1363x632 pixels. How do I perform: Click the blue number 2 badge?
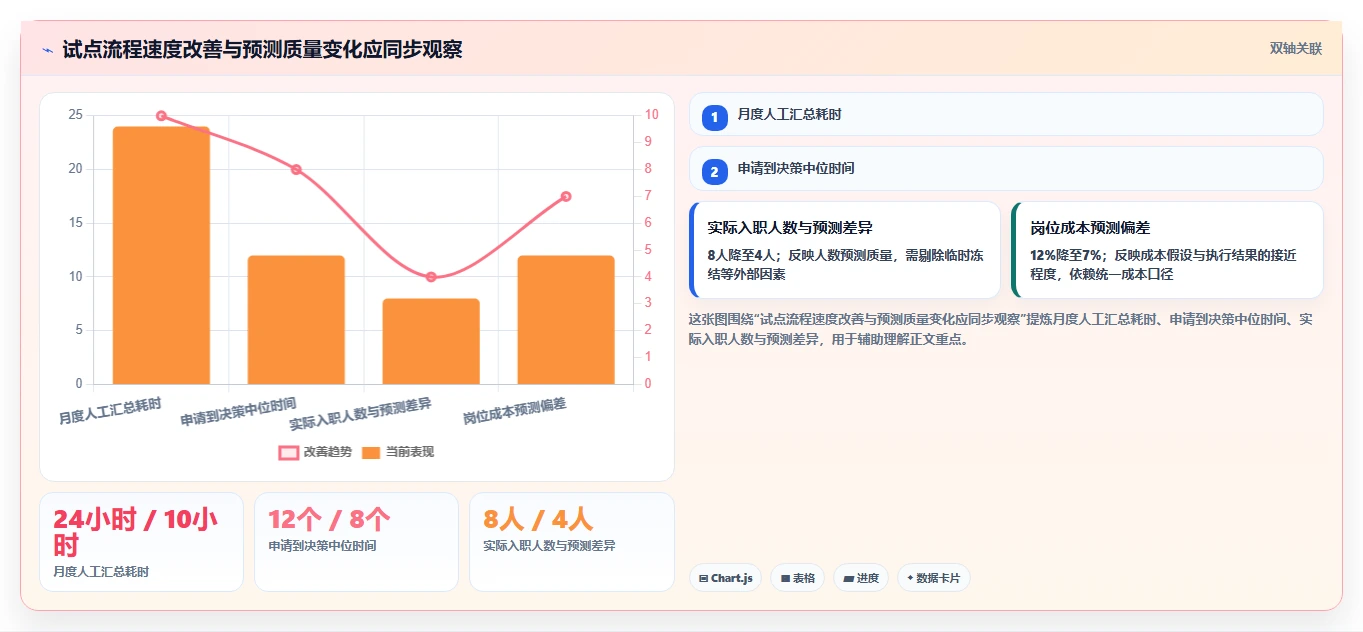click(x=714, y=172)
